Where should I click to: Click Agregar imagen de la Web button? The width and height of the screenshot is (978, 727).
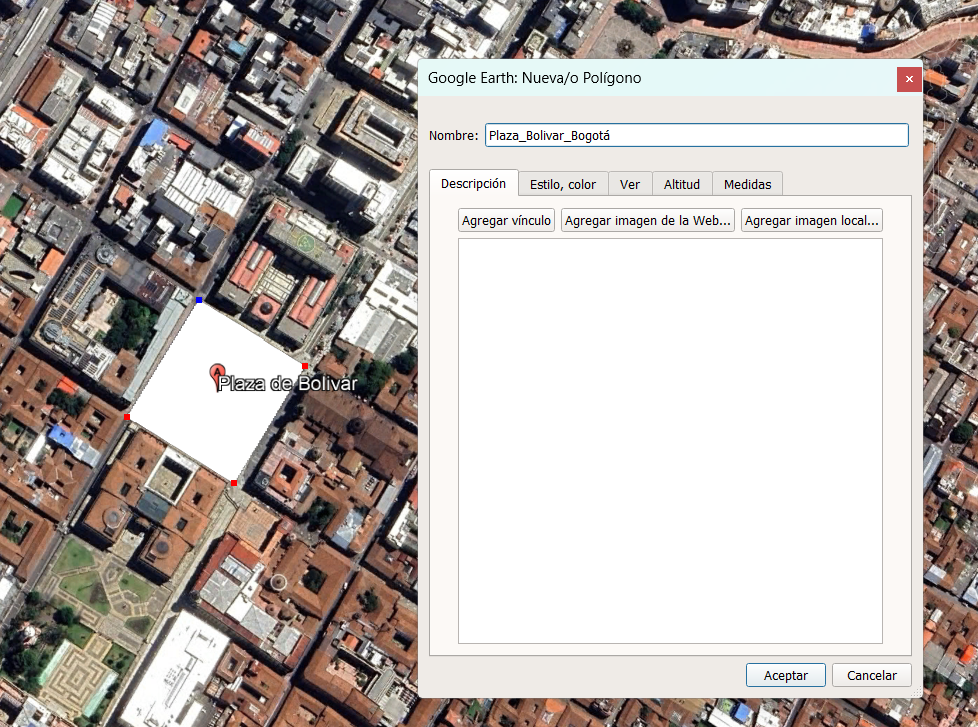647,220
